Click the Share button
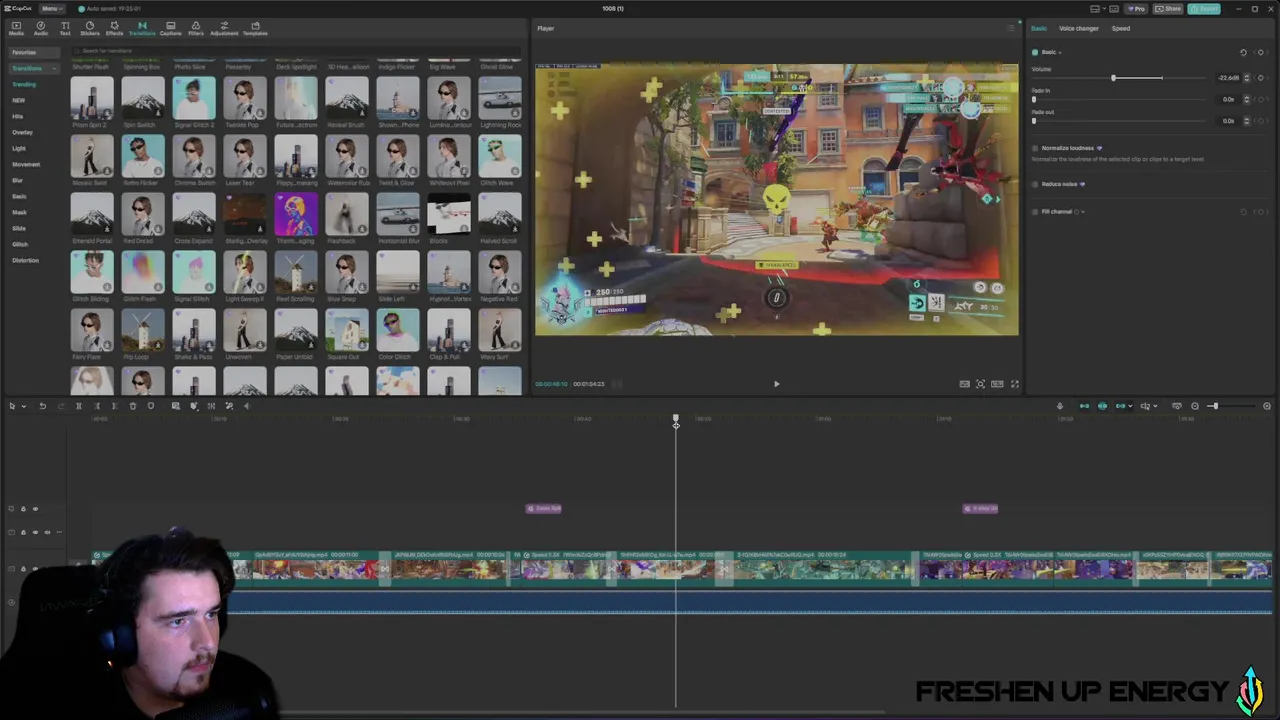This screenshot has width=1280, height=720. point(1168,9)
